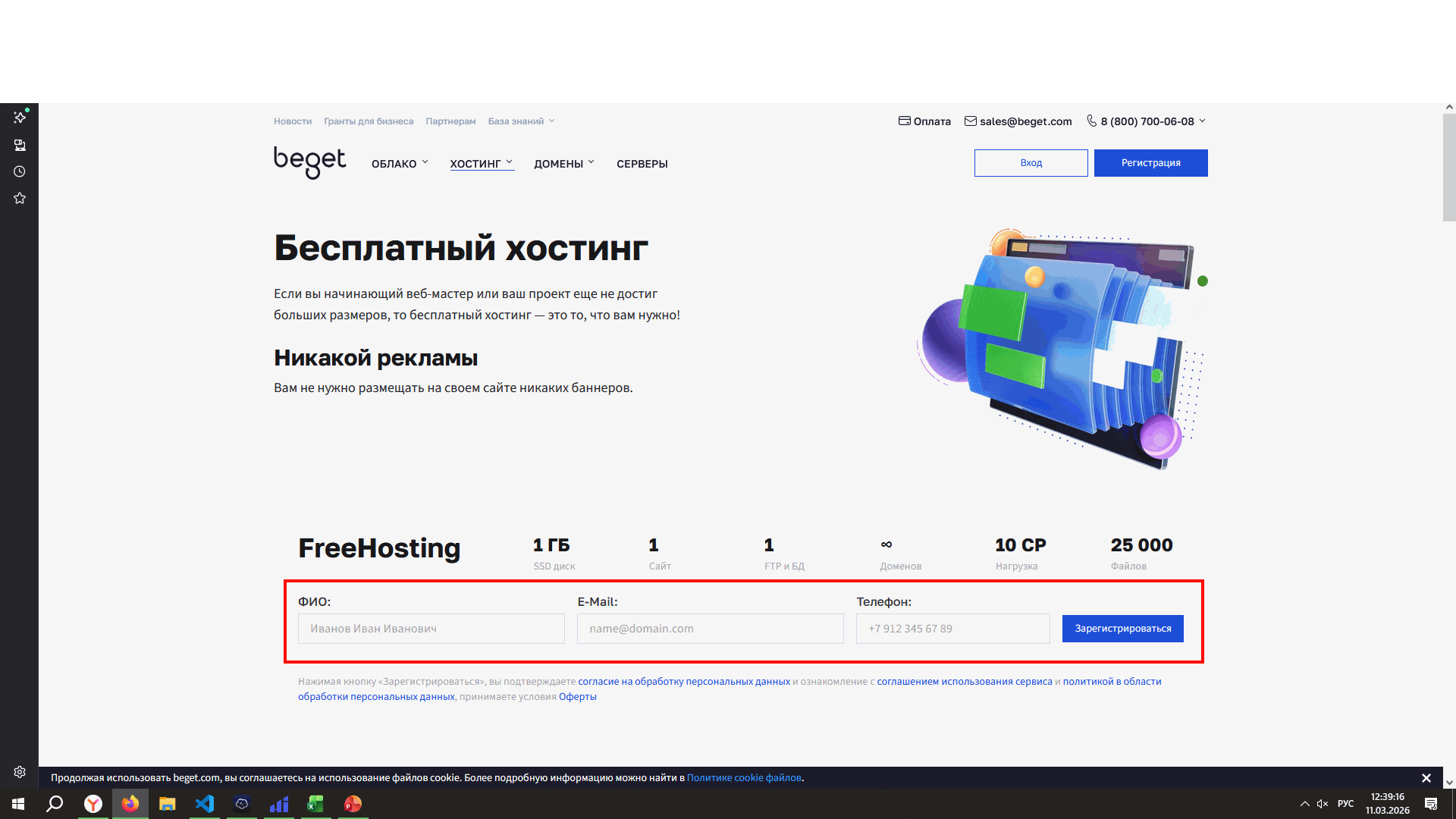Screen dimensions: 1456x819
Task: Open the history clock sidebar icon
Action: [20, 171]
